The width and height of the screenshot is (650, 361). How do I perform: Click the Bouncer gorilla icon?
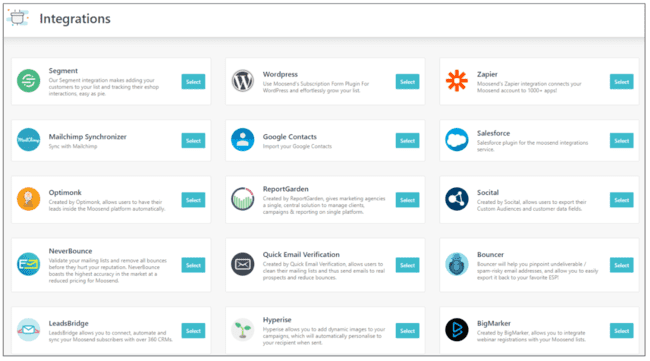[x=456, y=264]
